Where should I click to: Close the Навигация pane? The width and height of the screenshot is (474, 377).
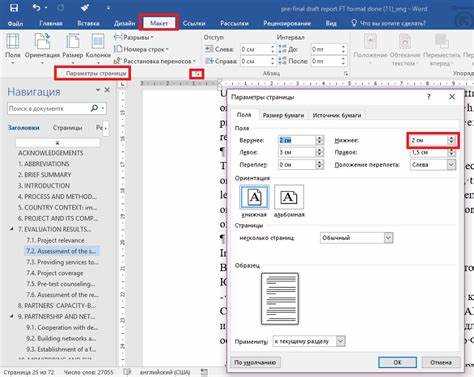point(107,90)
